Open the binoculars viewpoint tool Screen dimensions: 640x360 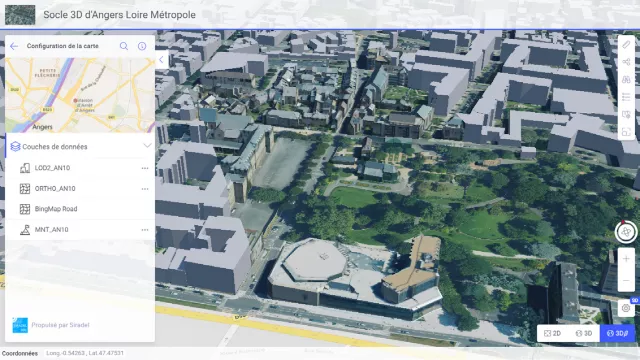click(x=626, y=80)
